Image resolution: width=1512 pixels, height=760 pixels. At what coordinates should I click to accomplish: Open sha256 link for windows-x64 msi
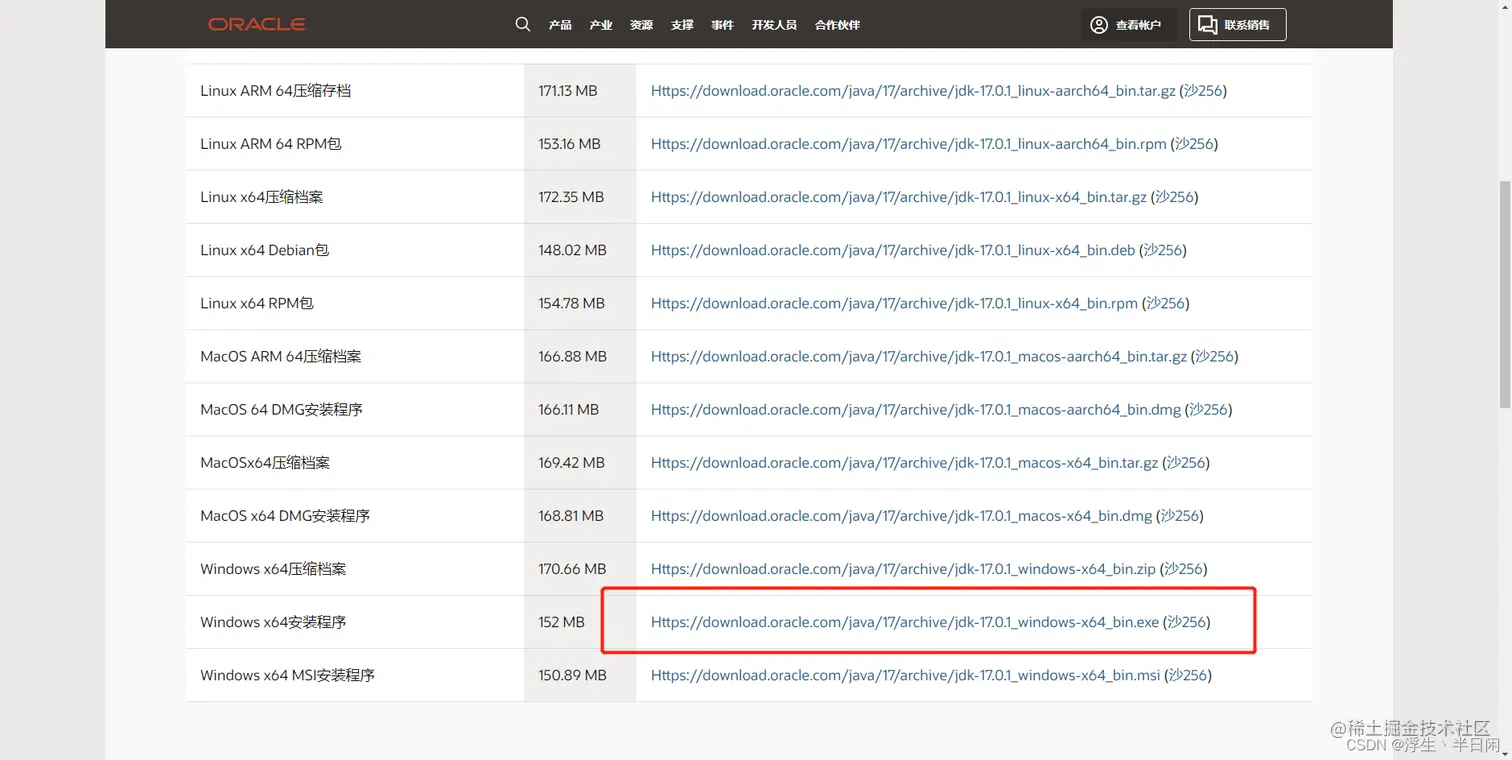click(x=1188, y=675)
